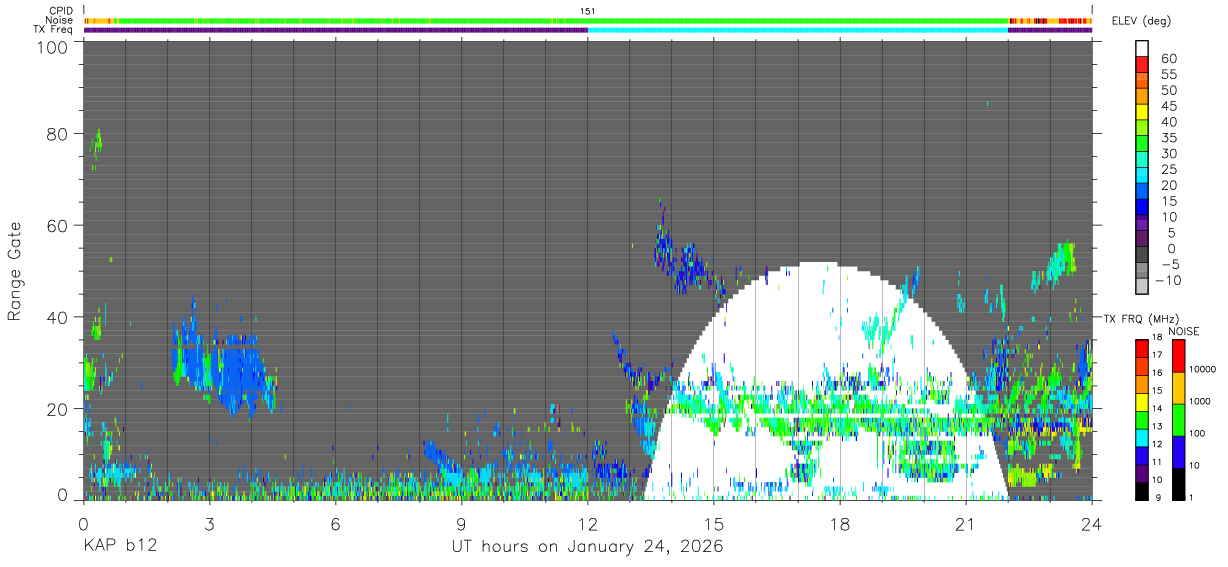Select the TX FRQ (MHz) legend title
Screen dimensions: 1228x567
tap(1140, 318)
